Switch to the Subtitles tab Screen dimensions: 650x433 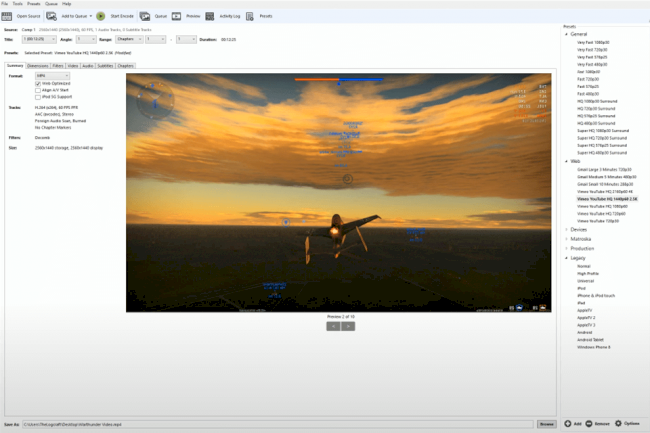(105, 66)
